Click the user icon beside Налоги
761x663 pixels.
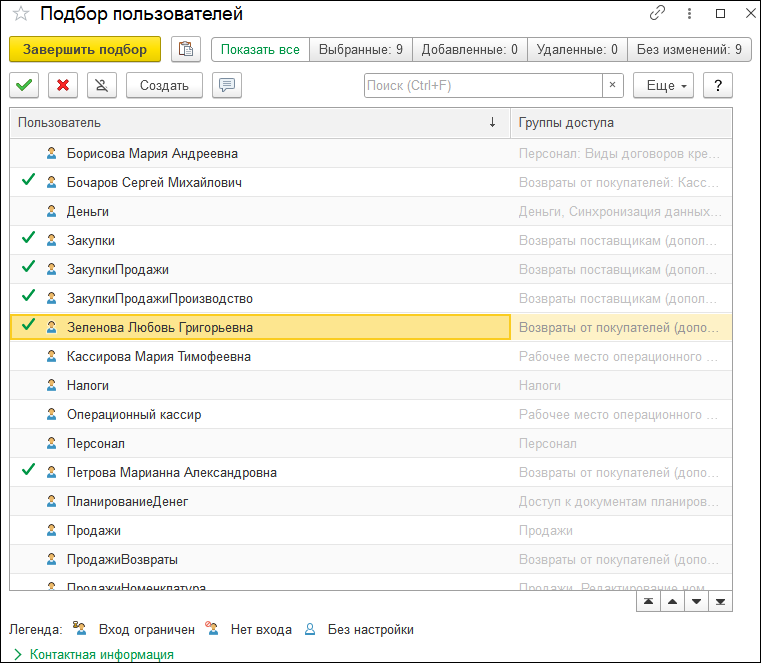(x=51, y=385)
